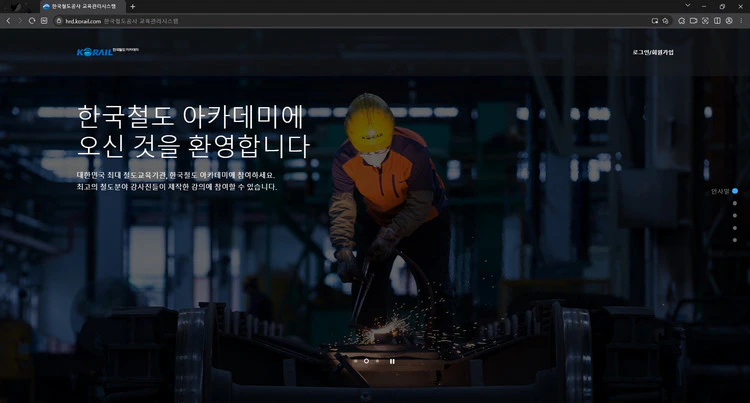Open the 로그인/회원가입 link
This screenshot has height=403, width=750.
[x=653, y=52]
